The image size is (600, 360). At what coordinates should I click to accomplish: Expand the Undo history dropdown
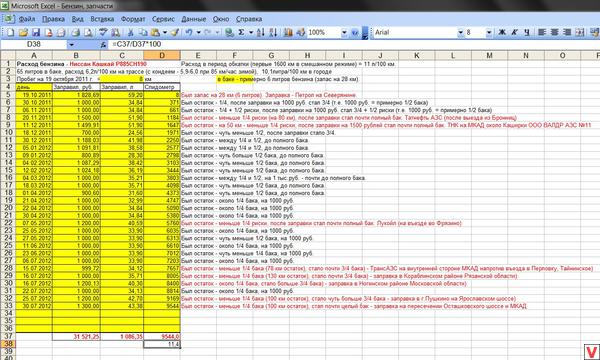pos(198,33)
